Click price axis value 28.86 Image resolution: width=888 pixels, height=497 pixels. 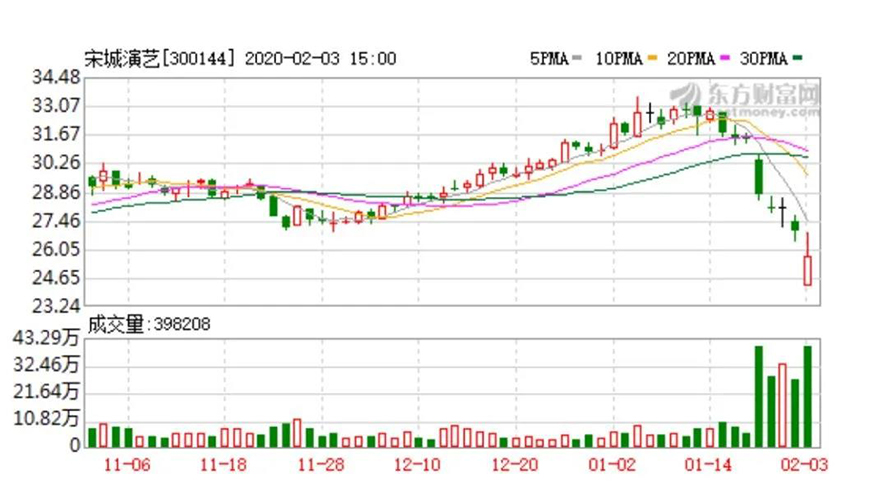coord(57,192)
